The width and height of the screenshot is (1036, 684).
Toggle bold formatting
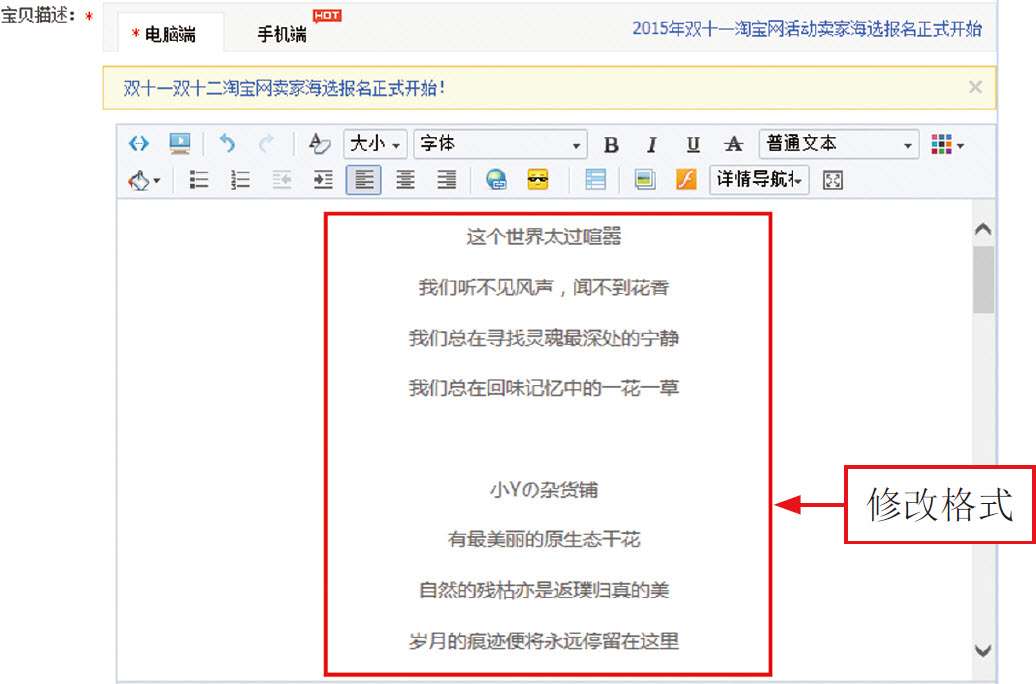(611, 144)
